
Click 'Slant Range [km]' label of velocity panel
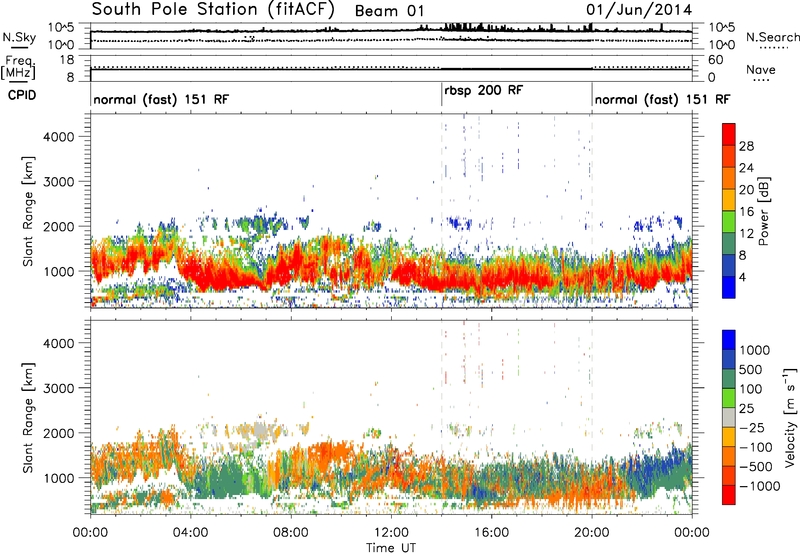click(28, 417)
